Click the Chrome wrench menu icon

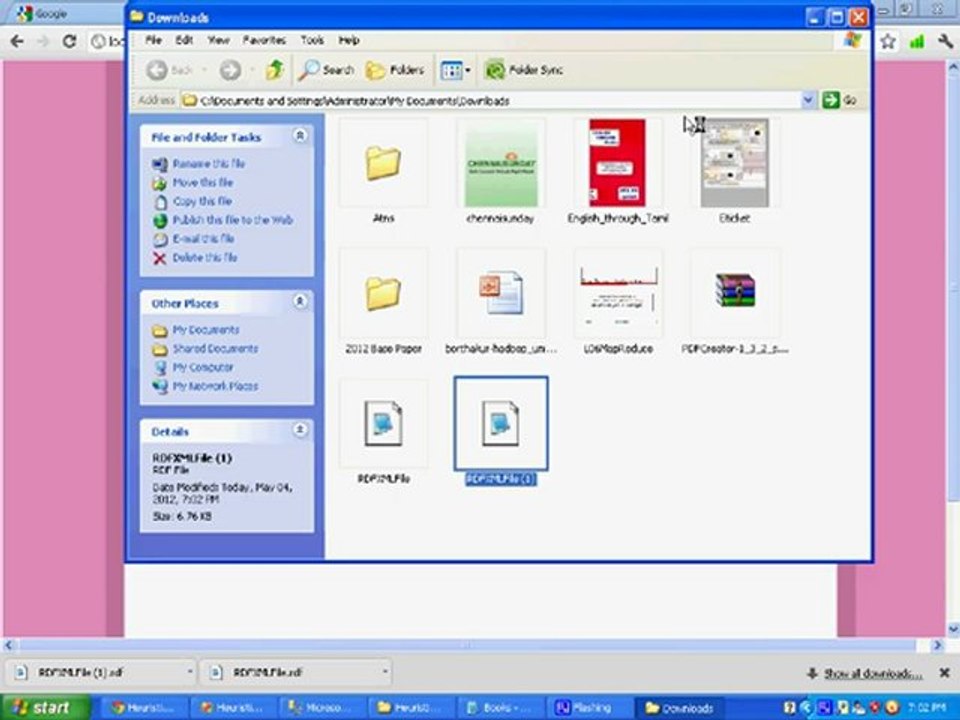945,42
